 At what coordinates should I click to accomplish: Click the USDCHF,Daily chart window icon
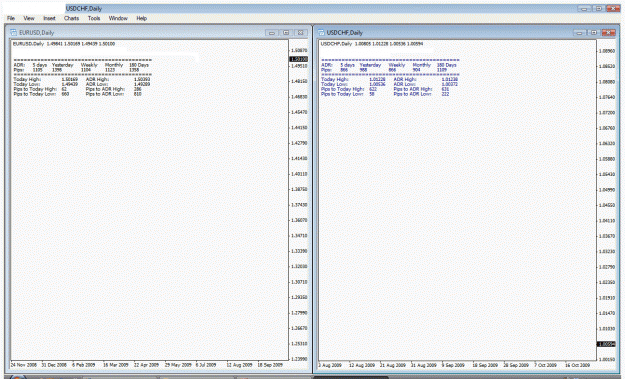pos(321,33)
